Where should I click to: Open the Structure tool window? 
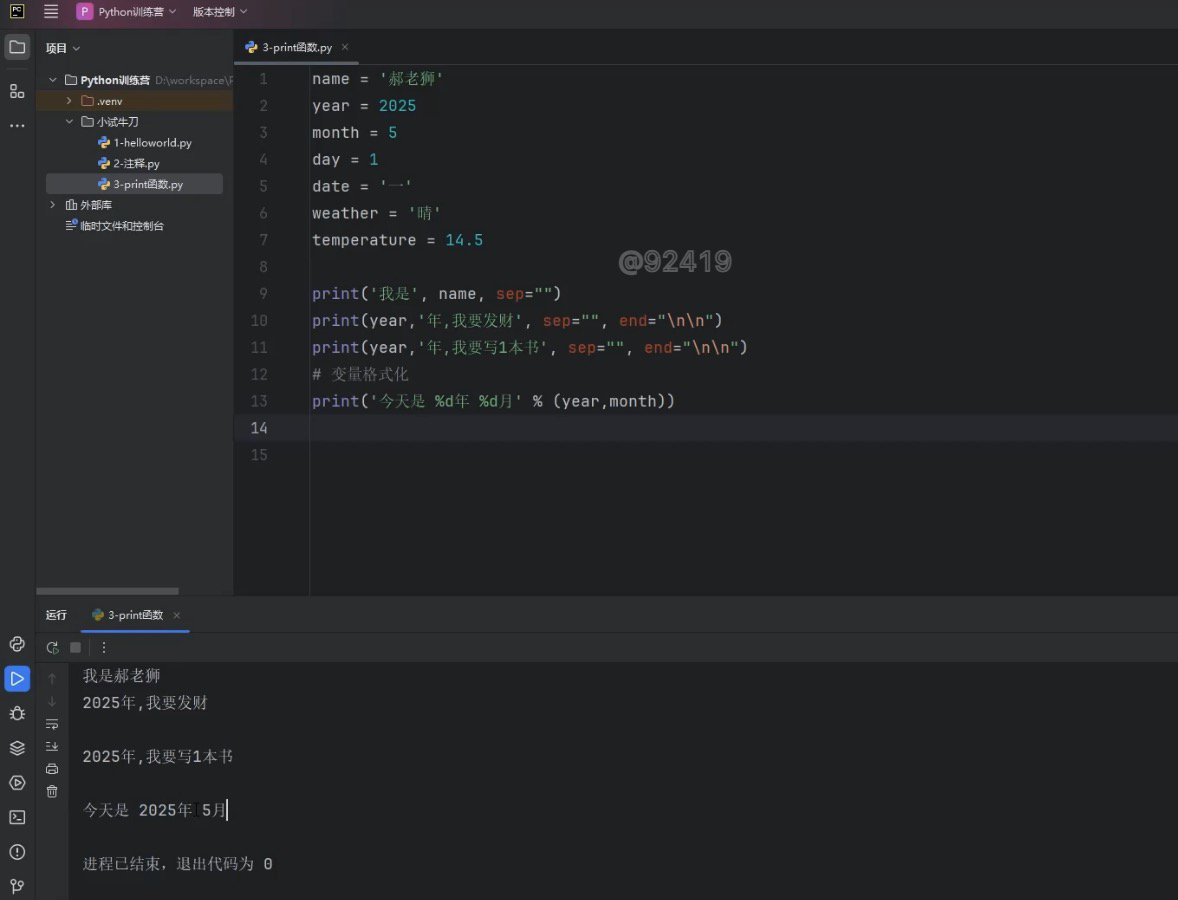coord(17,91)
